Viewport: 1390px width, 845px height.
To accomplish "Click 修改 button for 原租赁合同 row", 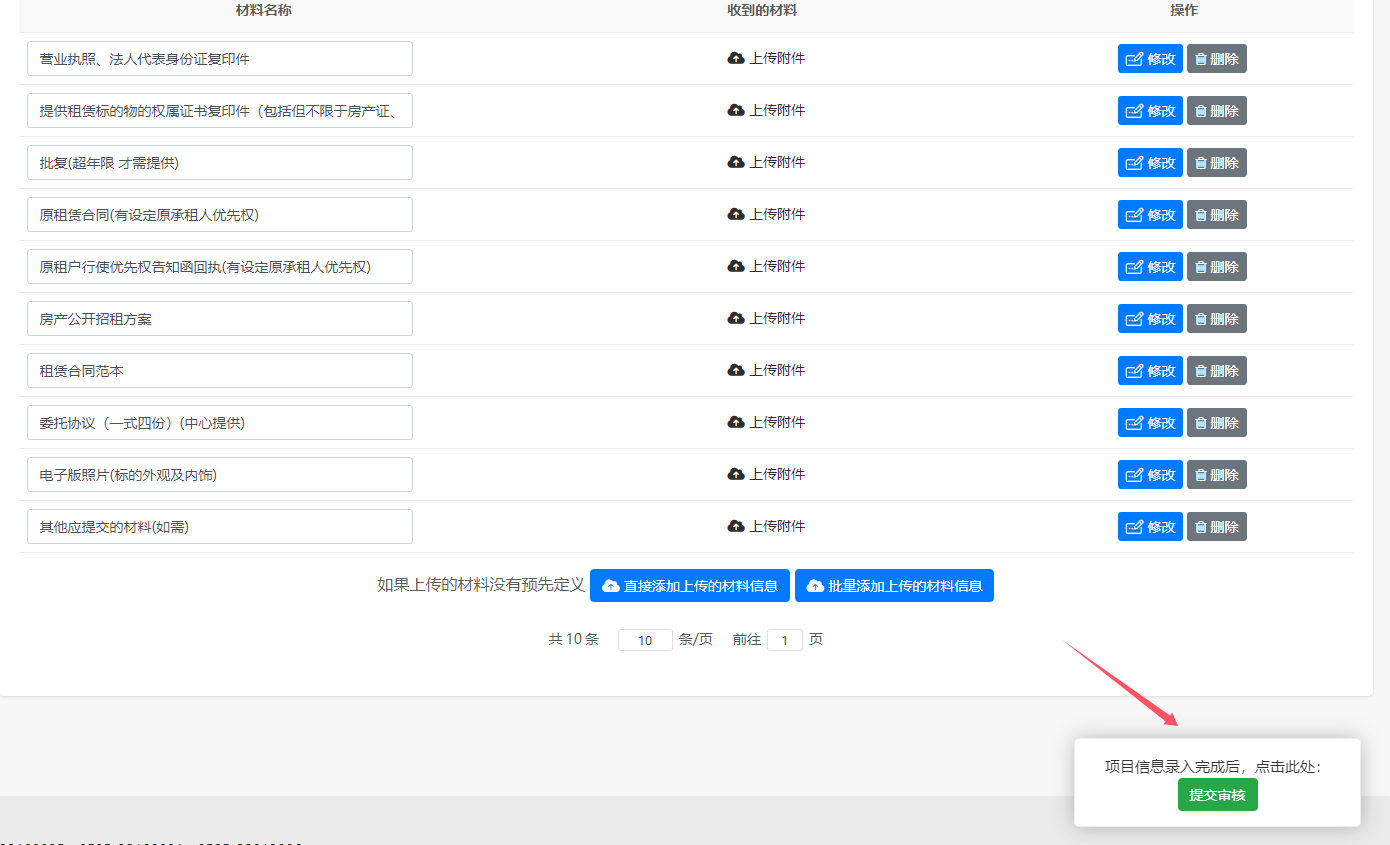I will tap(1150, 215).
